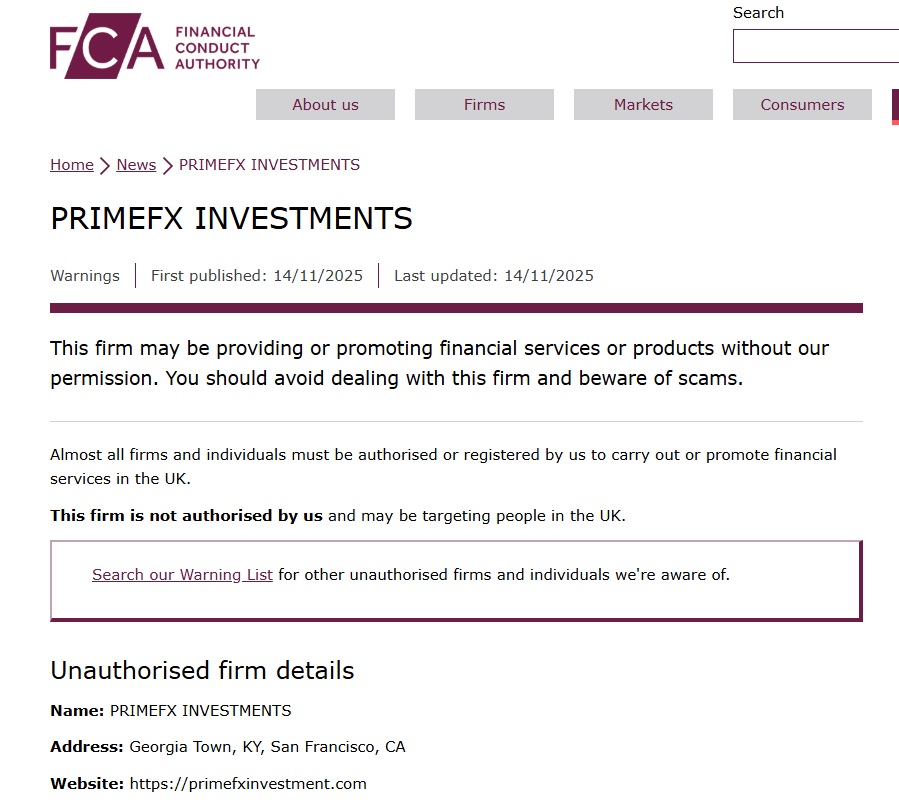Click the PRIMEFX INVESTMENTS page heading
The width and height of the screenshot is (899, 809).
click(x=231, y=218)
